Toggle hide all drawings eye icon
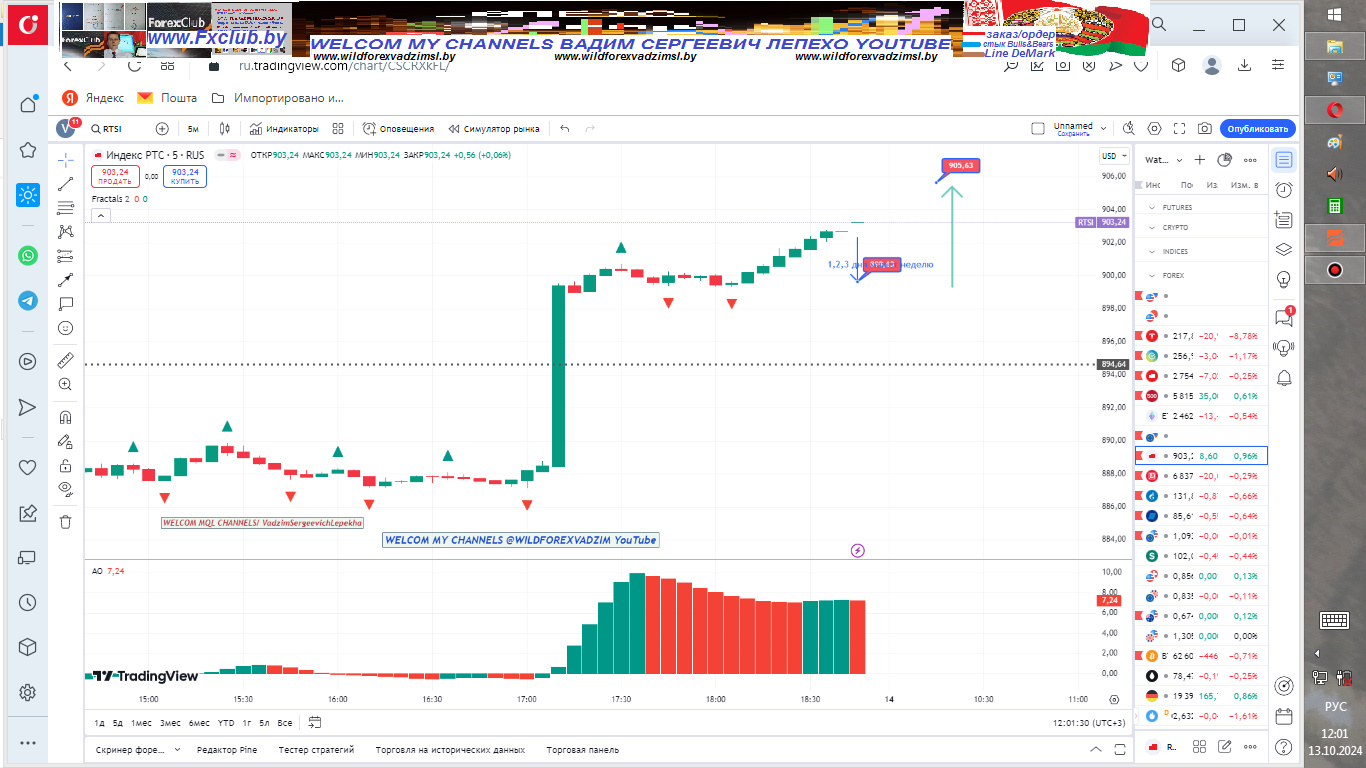The width and height of the screenshot is (1366, 768). (x=65, y=489)
